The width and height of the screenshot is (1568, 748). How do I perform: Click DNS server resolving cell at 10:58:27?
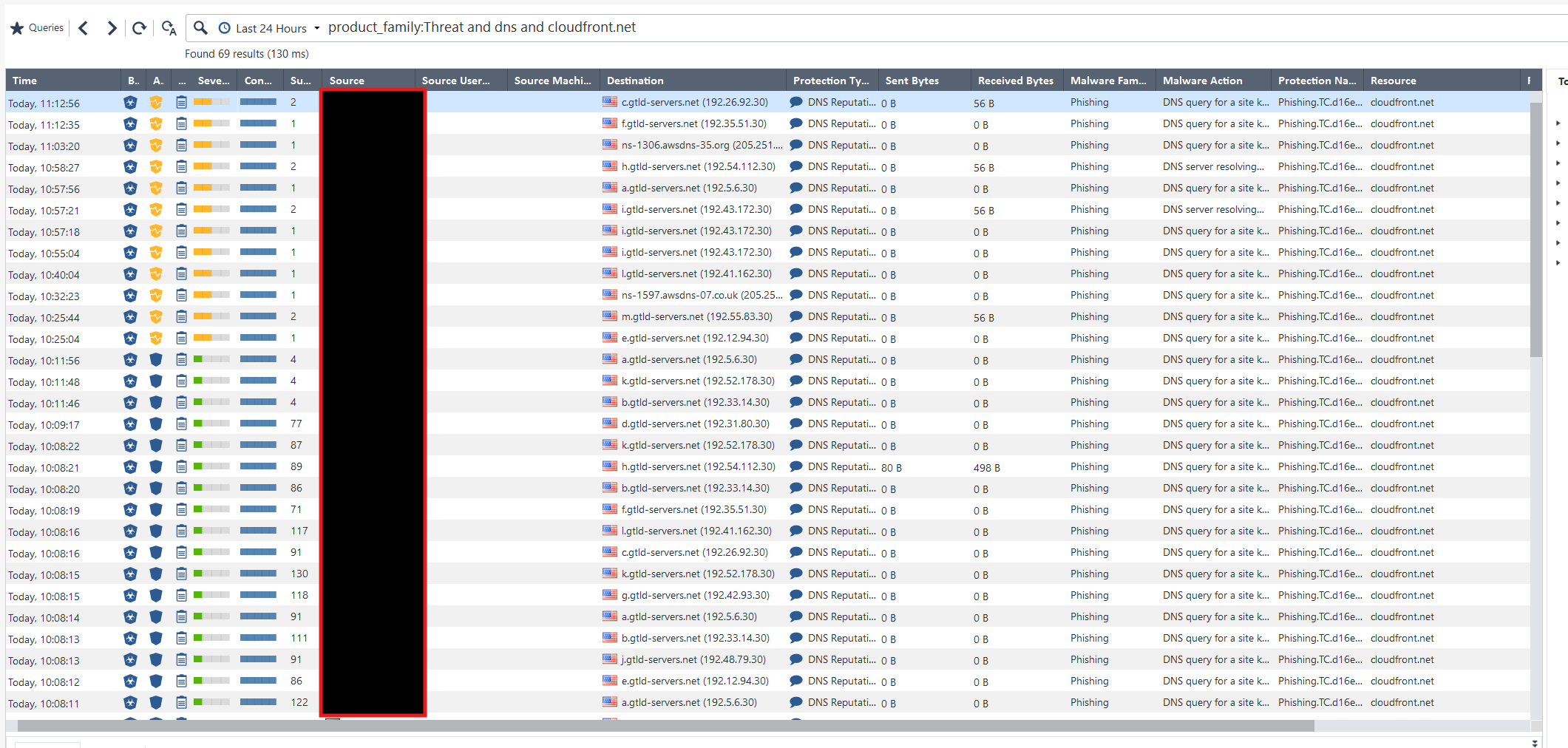[x=1213, y=166]
